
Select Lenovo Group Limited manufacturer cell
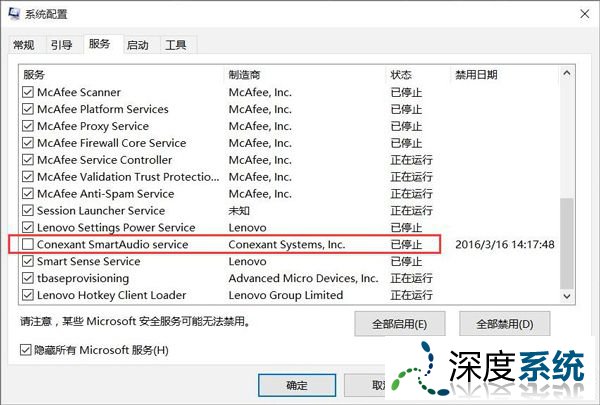tap(286, 295)
